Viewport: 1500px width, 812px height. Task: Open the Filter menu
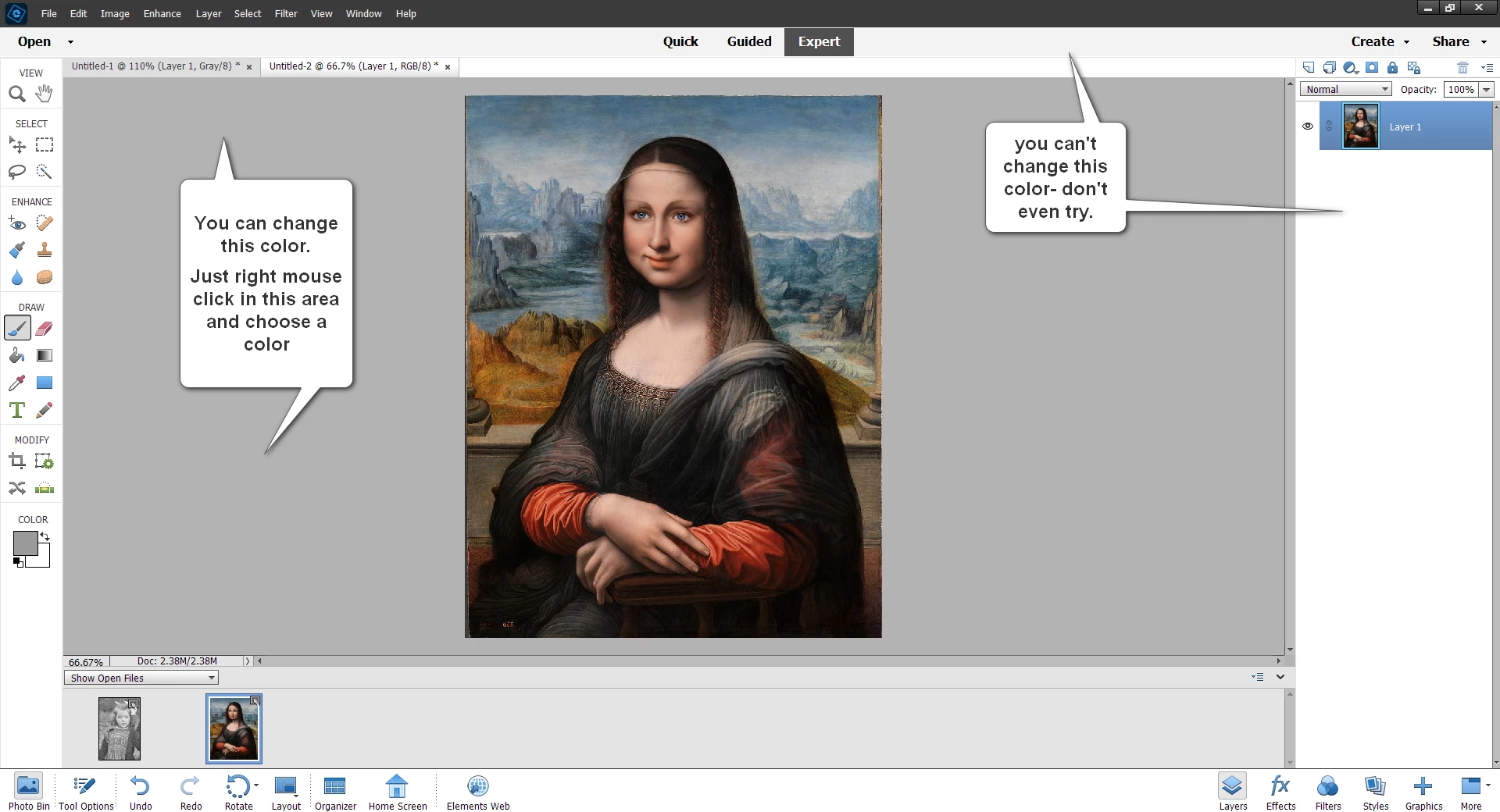pyautogui.click(x=286, y=13)
